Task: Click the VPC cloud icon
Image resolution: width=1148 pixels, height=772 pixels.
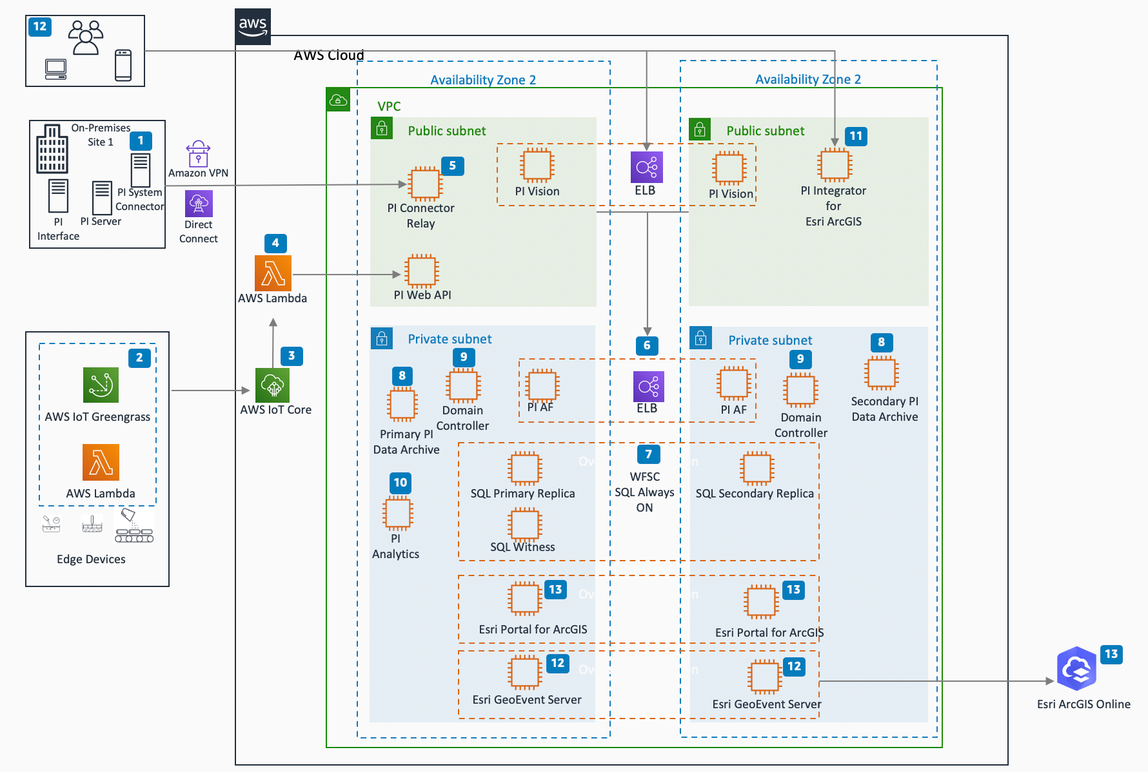Action: (x=338, y=100)
